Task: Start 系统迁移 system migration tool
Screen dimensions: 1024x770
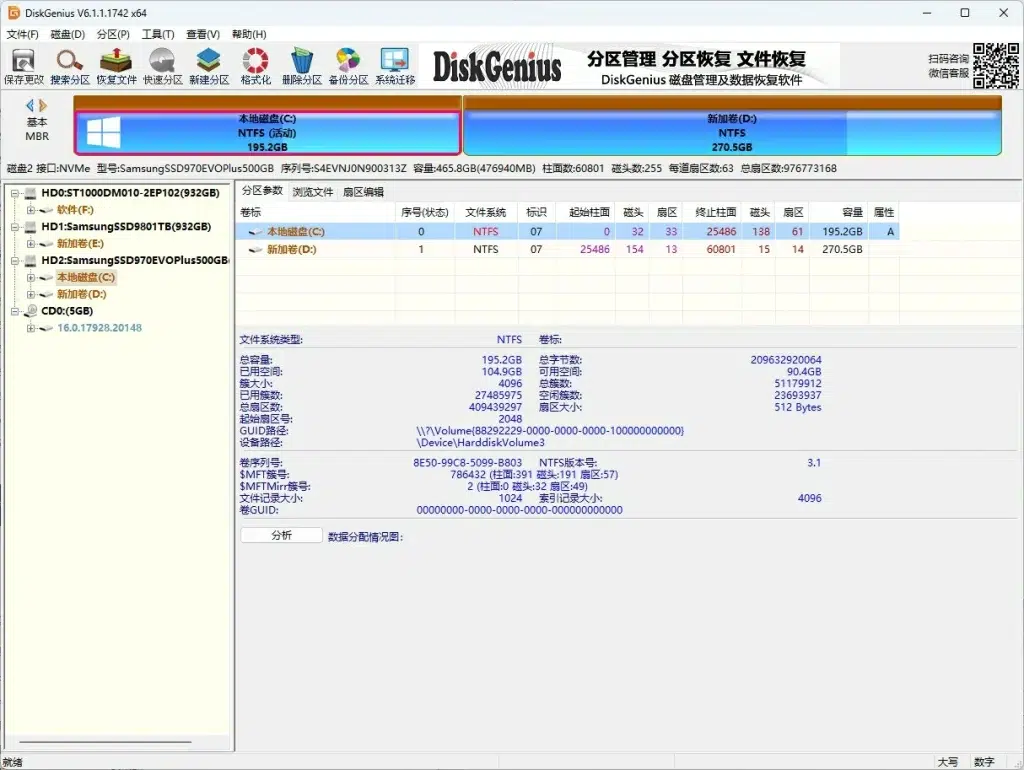Action: pyautogui.click(x=393, y=65)
